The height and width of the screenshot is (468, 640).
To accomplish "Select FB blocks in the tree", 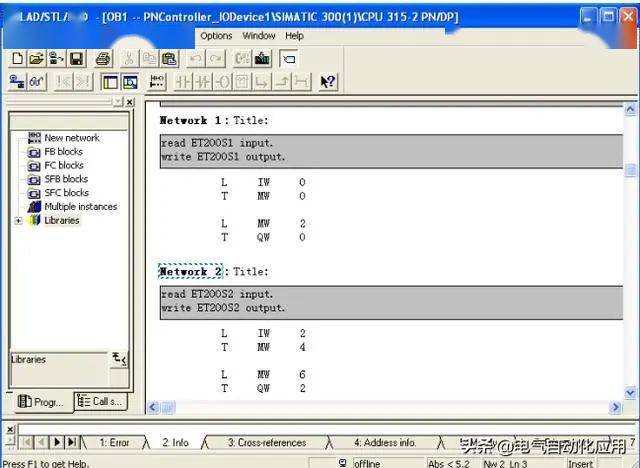I will coord(64,152).
